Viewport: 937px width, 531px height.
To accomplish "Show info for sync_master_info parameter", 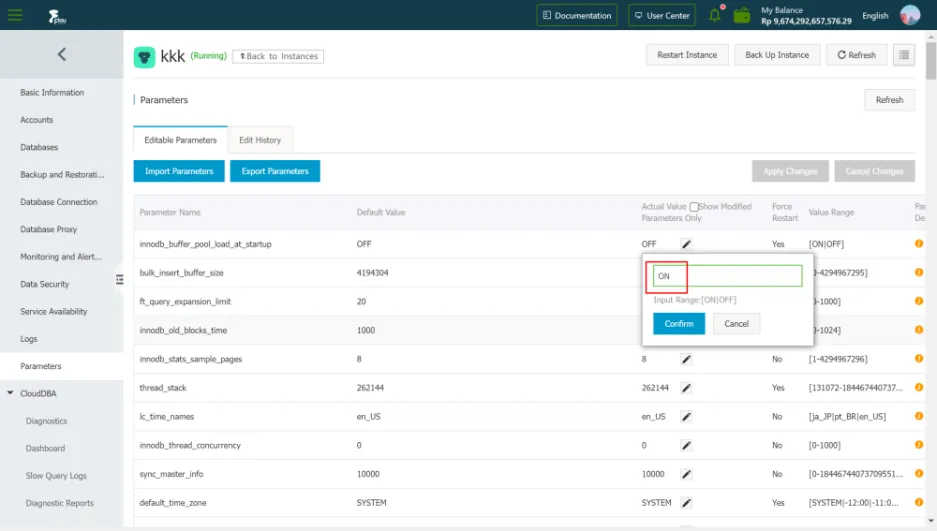I will coord(918,473).
